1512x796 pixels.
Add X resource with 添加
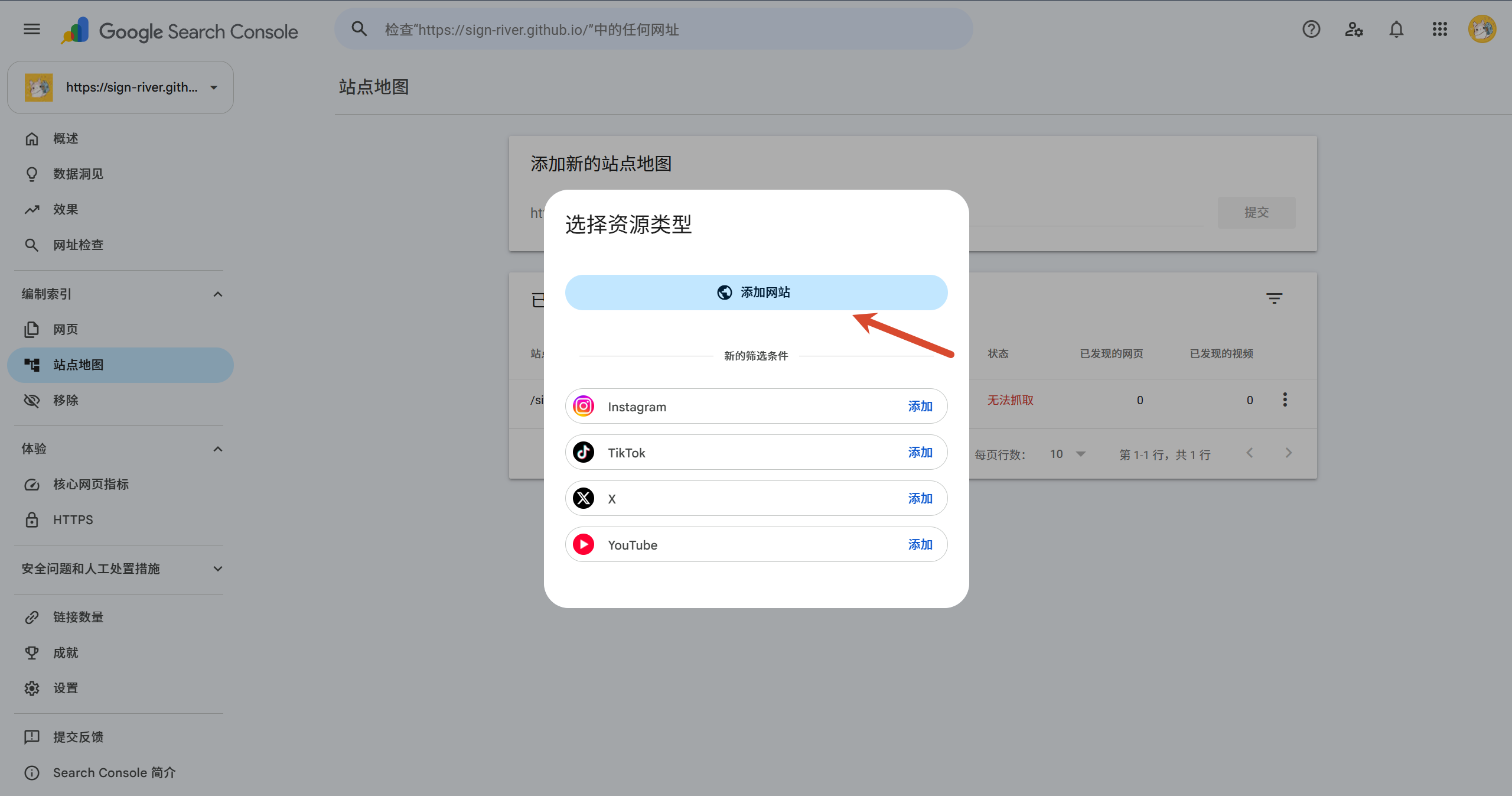coord(920,499)
